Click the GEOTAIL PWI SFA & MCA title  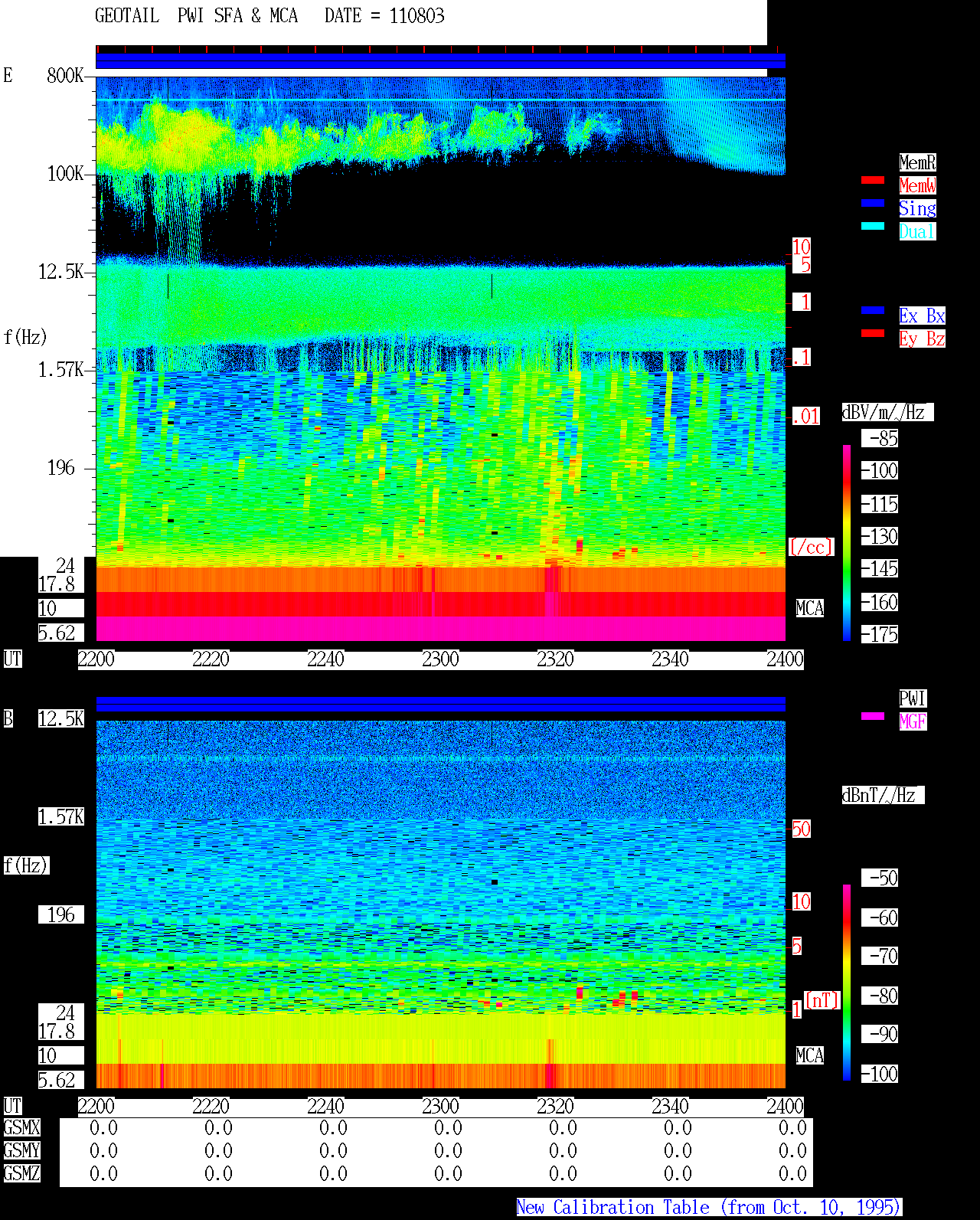coord(196,16)
